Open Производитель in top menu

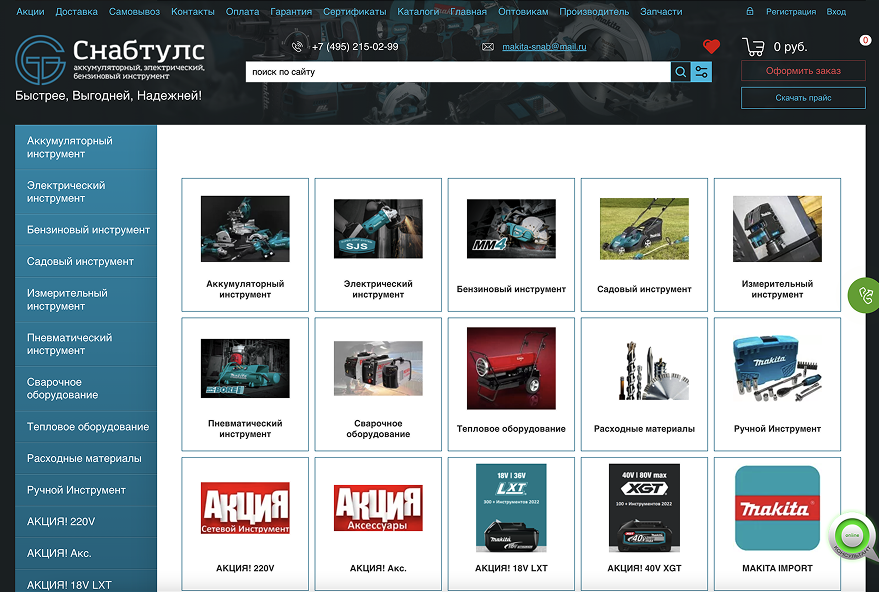point(594,12)
